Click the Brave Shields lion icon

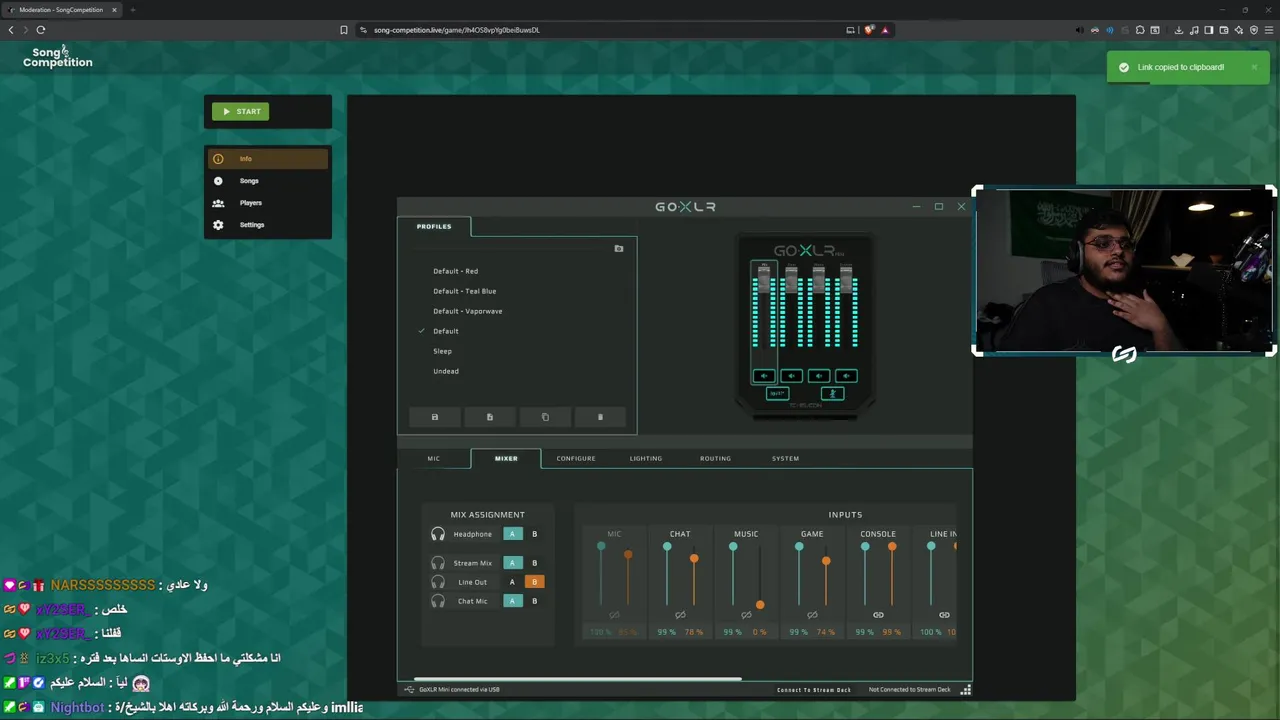point(869,30)
